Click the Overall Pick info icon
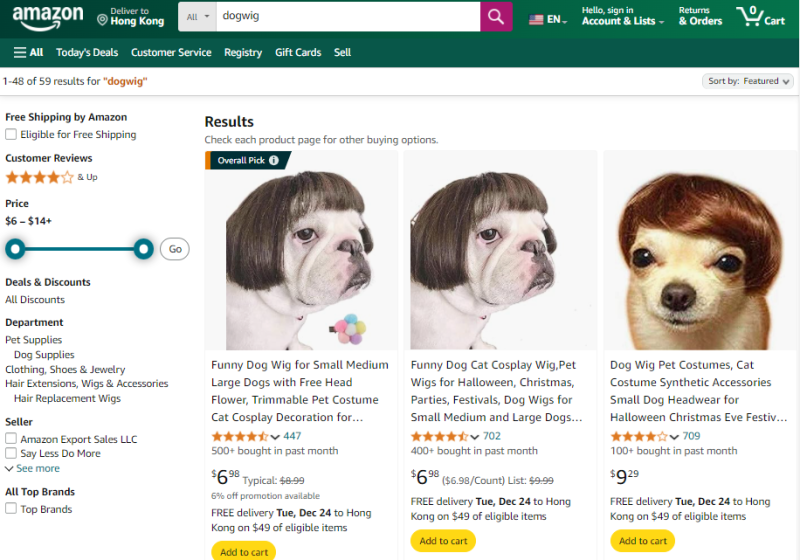The width and height of the screenshot is (800, 560). 274,160
